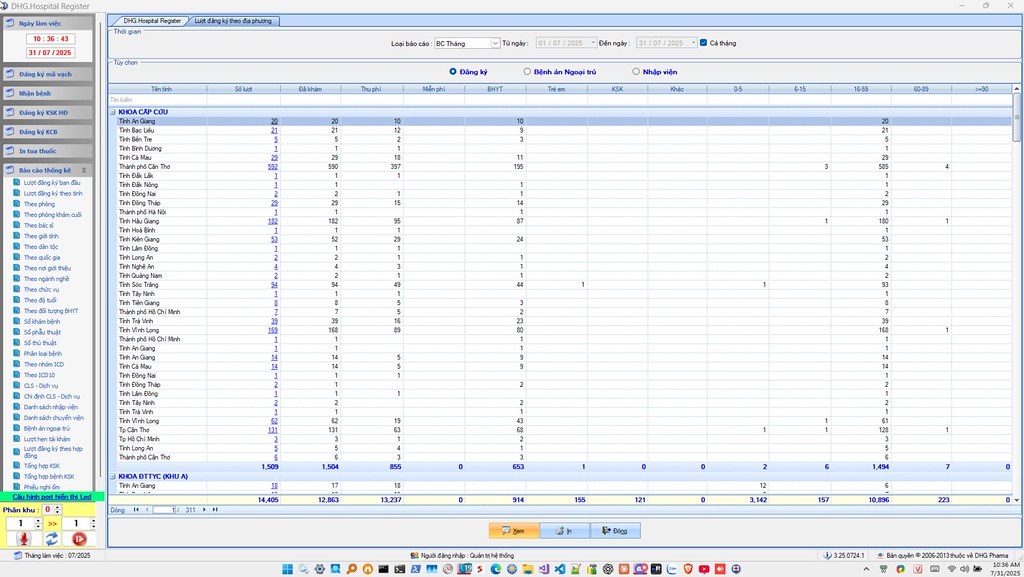Open Brave browser from the taskbar
The height and width of the screenshot is (577, 1024).
click(688, 569)
